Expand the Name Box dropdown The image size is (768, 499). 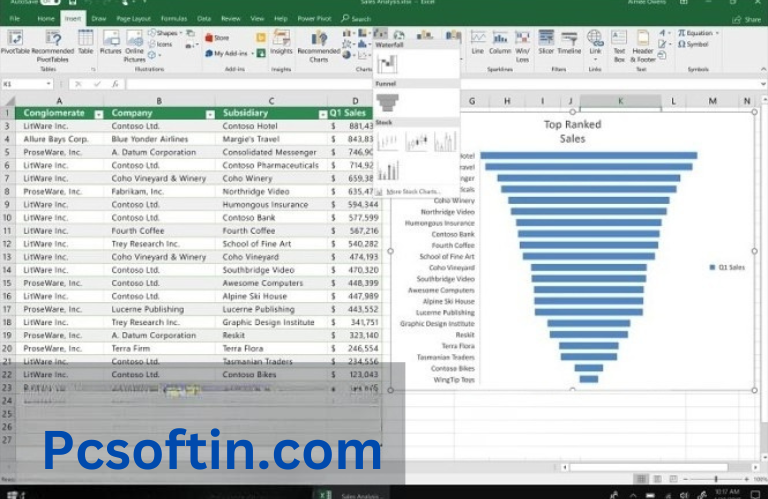(48, 84)
